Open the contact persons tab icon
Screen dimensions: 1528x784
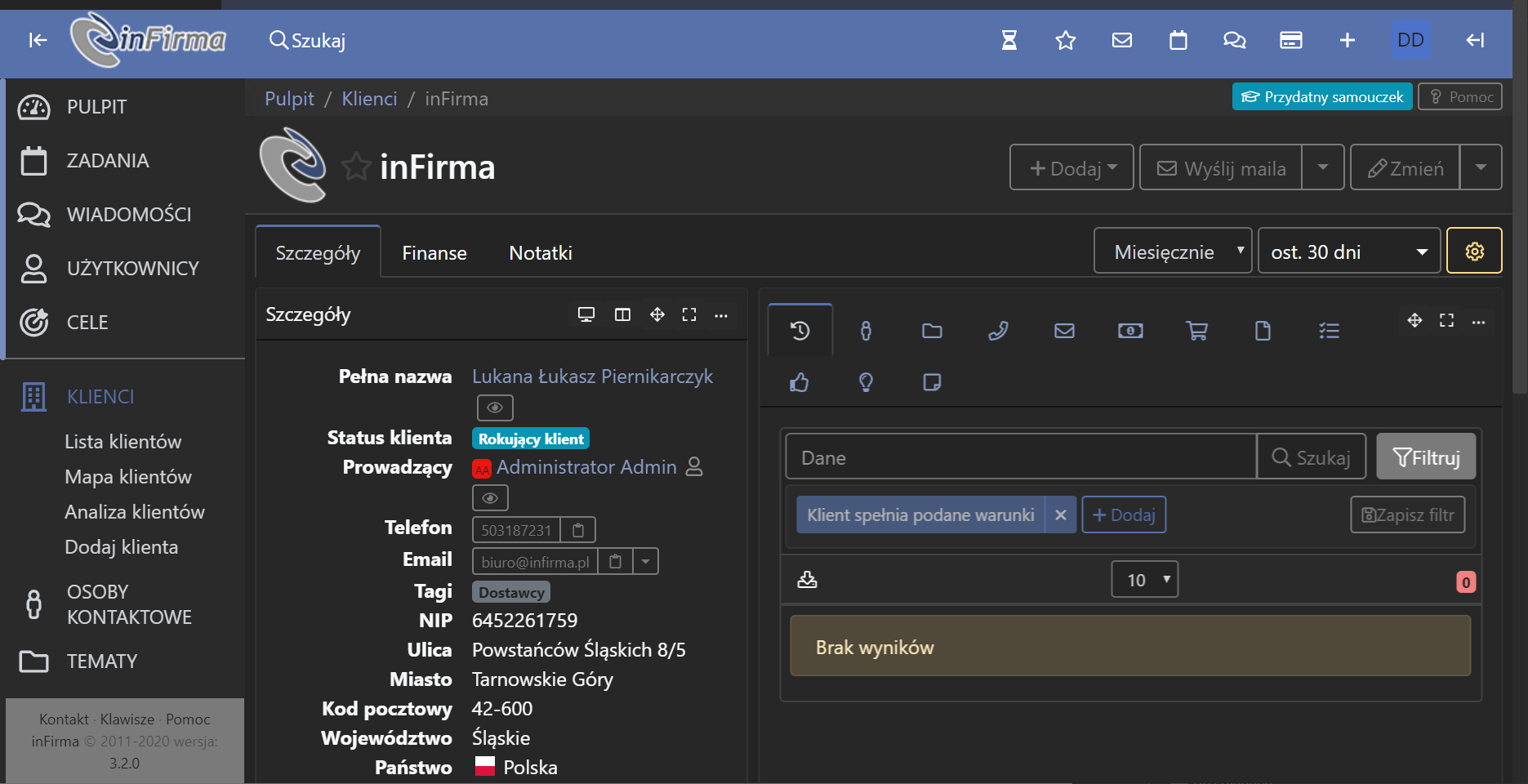tap(866, 331)
